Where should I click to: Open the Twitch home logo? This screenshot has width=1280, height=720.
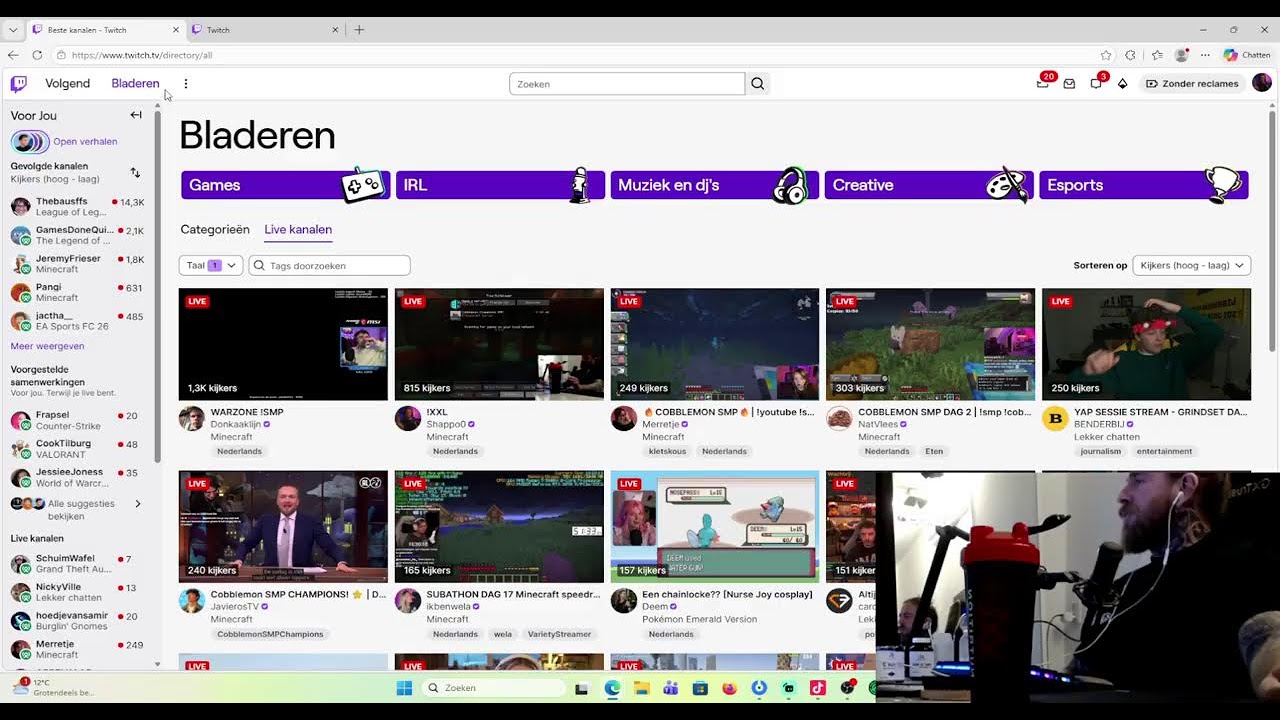coord(19,84)
